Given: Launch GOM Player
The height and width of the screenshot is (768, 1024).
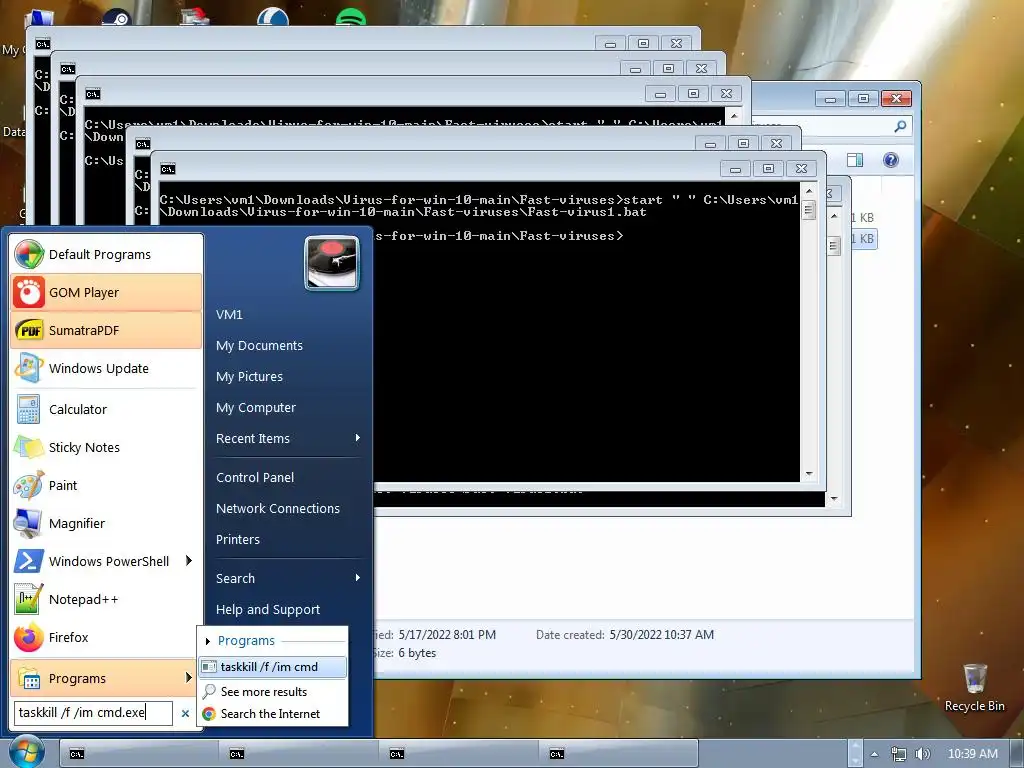Looking at the screenshot, I should 106,292.
